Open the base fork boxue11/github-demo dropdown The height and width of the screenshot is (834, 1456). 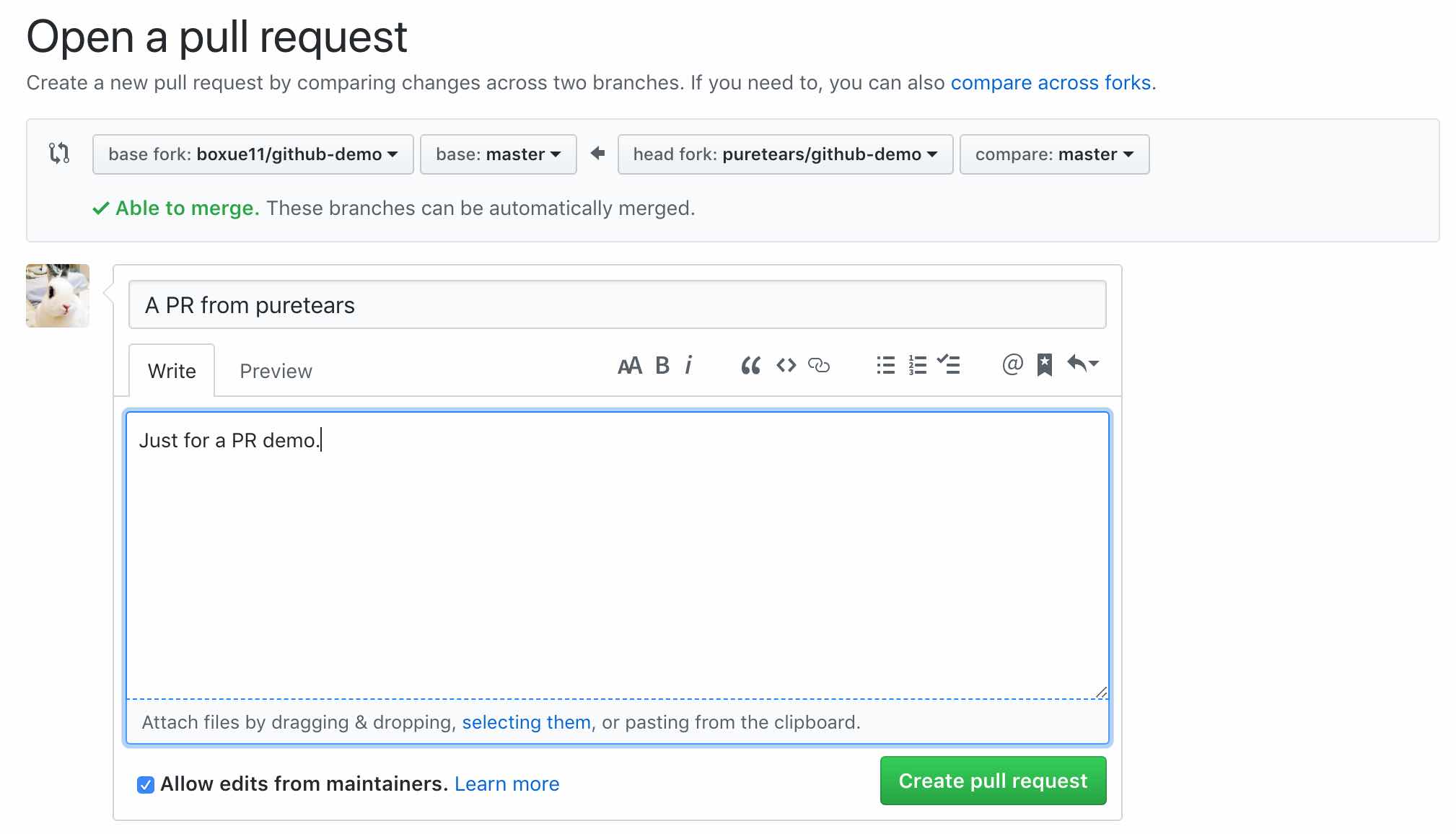tap(253, 154)
